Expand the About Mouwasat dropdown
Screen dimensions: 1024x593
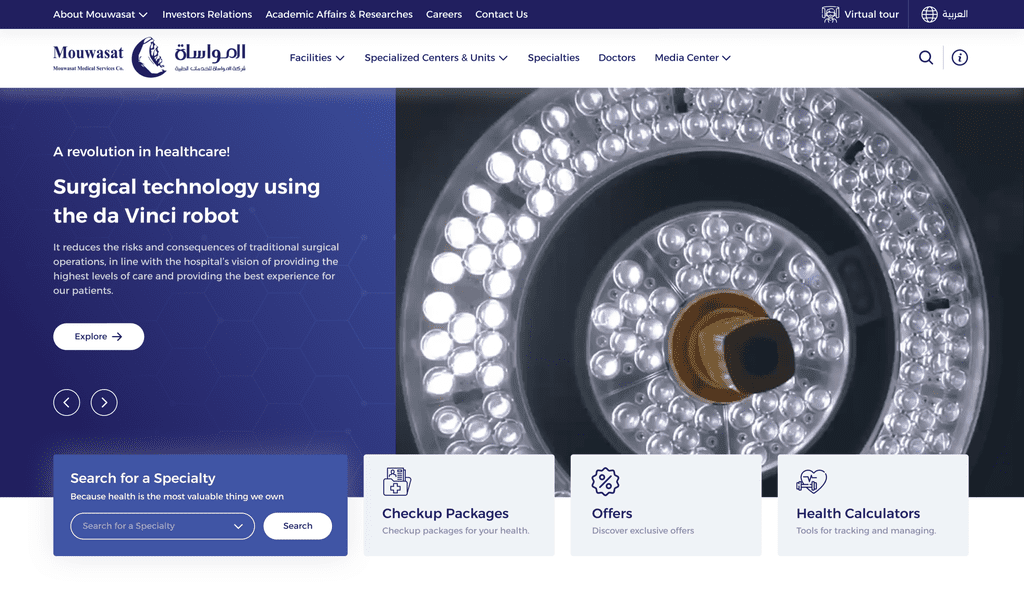101,14
